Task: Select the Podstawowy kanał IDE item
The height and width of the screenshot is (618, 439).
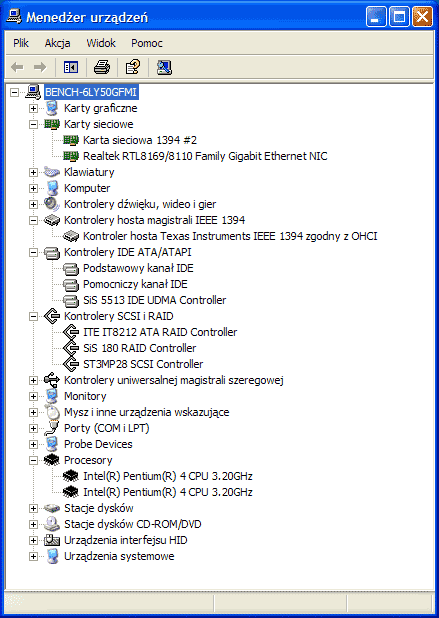Action: point(138,268)
